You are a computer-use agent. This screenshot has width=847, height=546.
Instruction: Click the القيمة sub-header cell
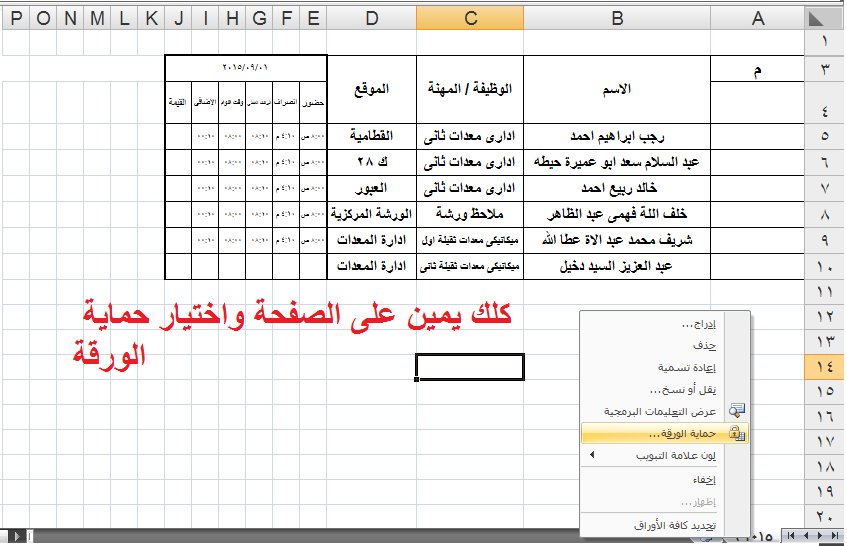(178, 103)
